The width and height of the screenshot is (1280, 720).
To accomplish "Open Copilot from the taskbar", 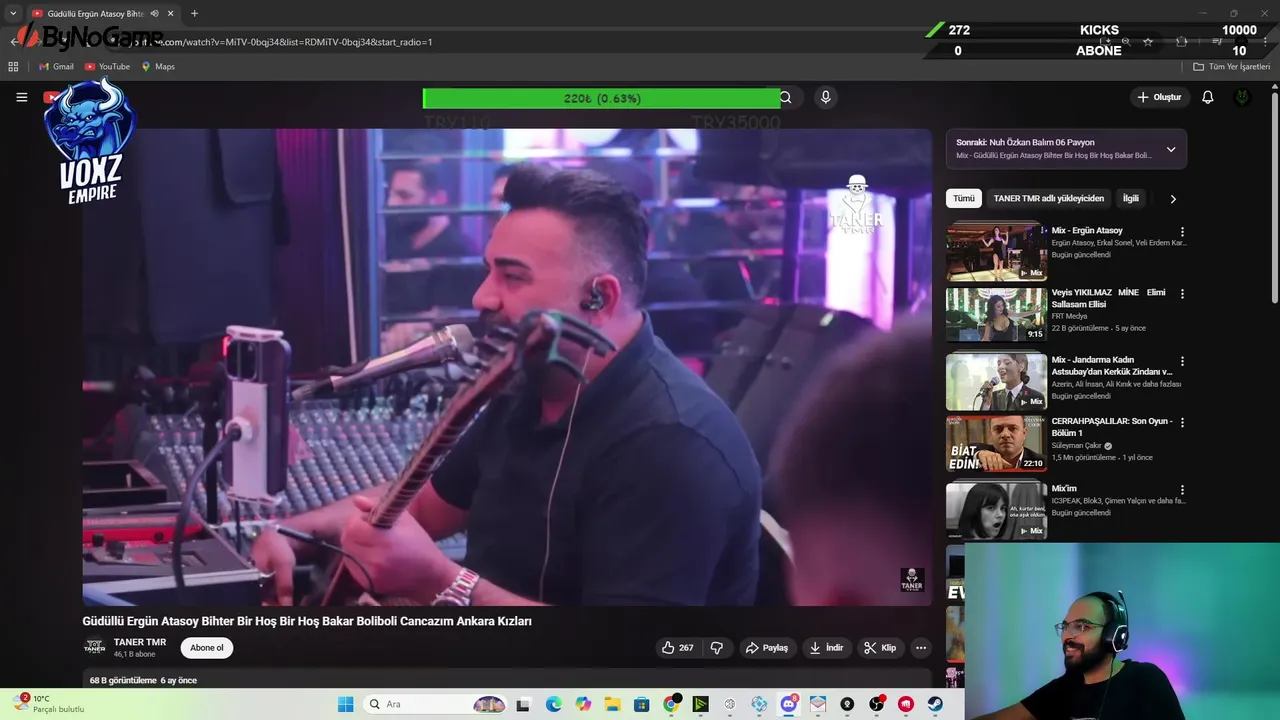I will point(583,704).
